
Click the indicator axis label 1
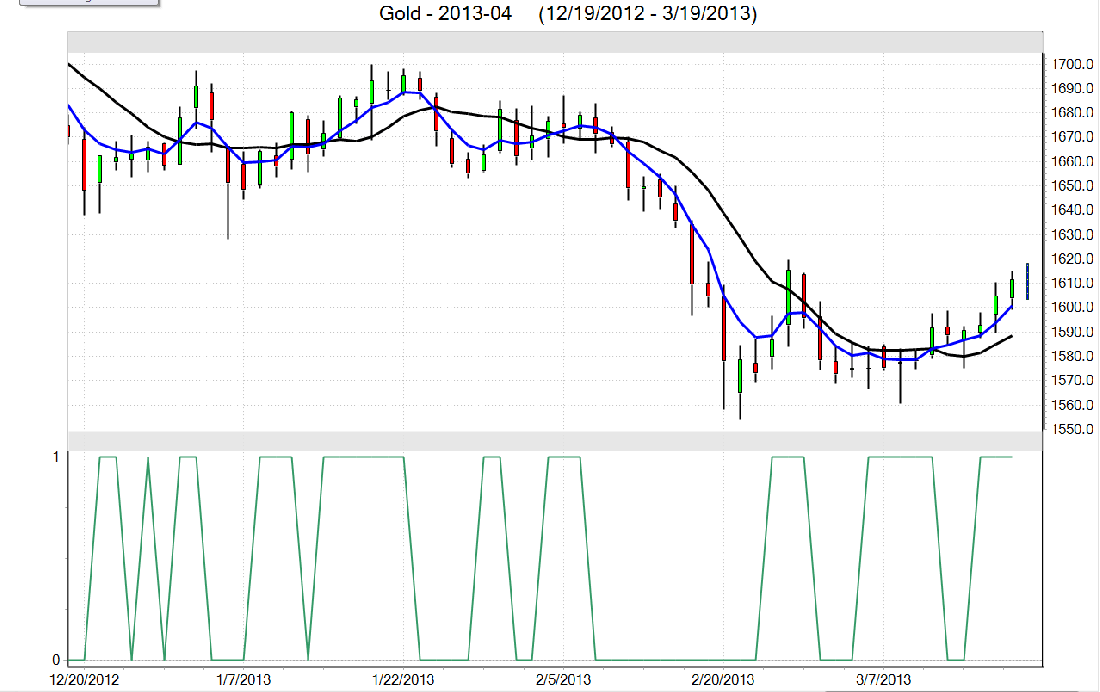tap(56, 456)
